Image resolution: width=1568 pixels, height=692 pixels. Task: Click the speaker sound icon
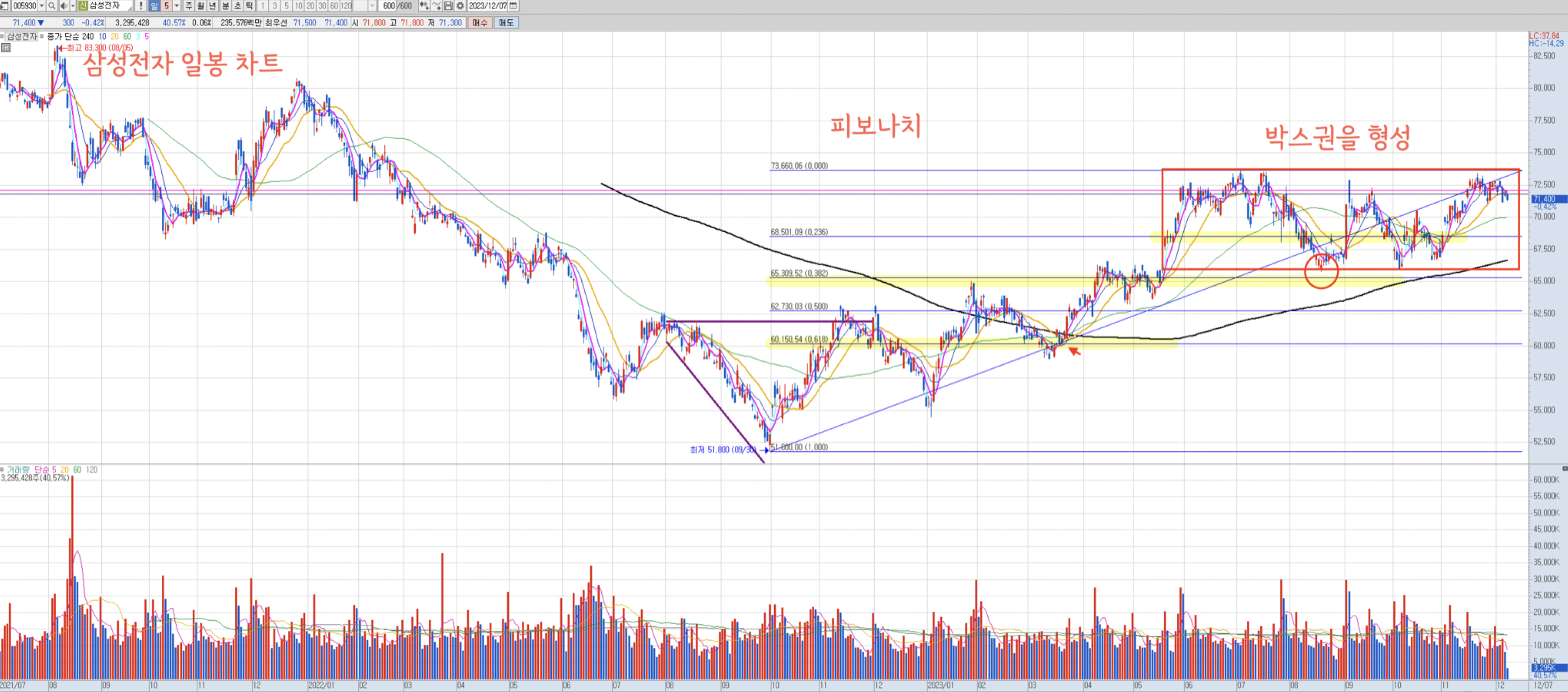click(64, 6)
